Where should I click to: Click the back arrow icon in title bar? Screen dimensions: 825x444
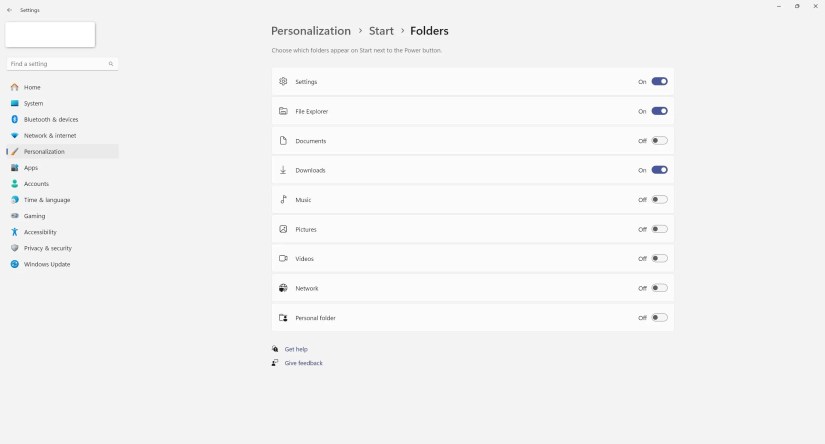(9, 8)
